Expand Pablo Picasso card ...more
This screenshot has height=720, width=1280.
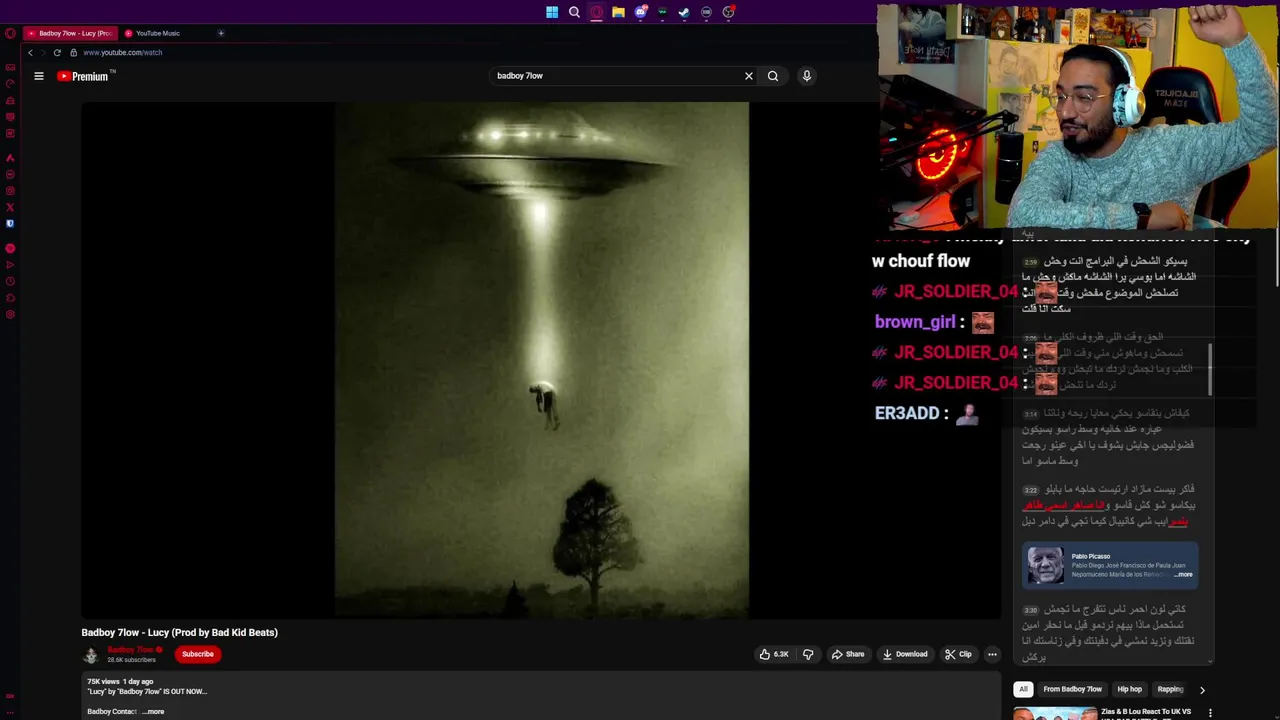[x=1183, y=574]
